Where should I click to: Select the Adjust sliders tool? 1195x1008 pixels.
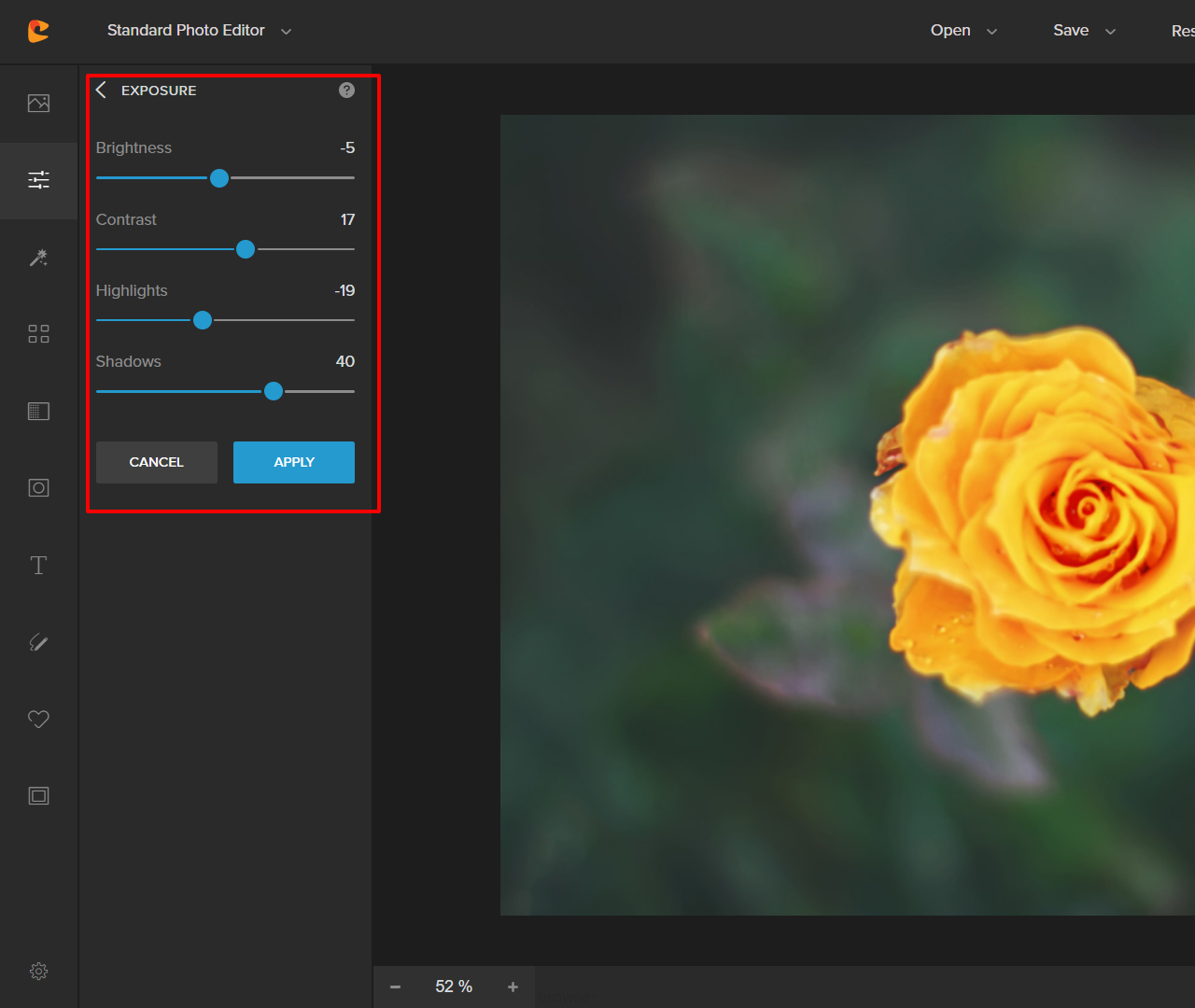tap(38, 179)
